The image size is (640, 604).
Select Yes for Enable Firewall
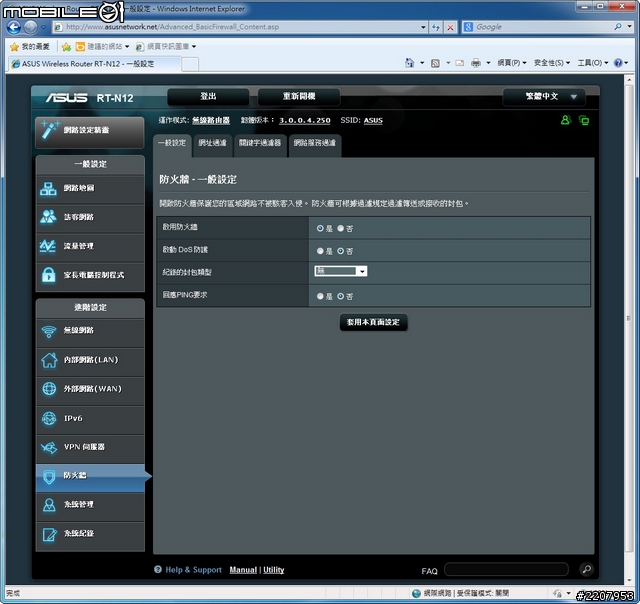pyautogui.click(x=320, y=229)
